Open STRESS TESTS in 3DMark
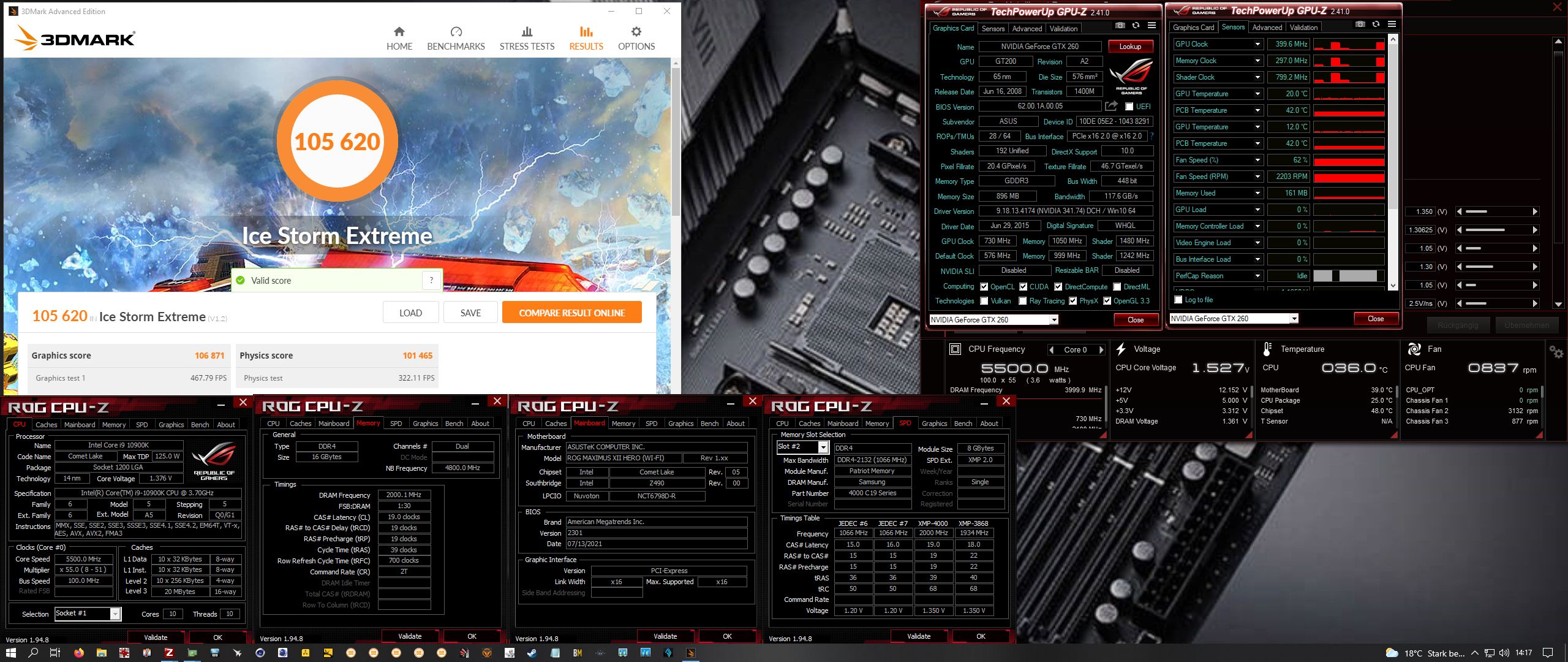Image resolution: width=1568 pixels, height=662 pixels. click(x=527, y=39)
